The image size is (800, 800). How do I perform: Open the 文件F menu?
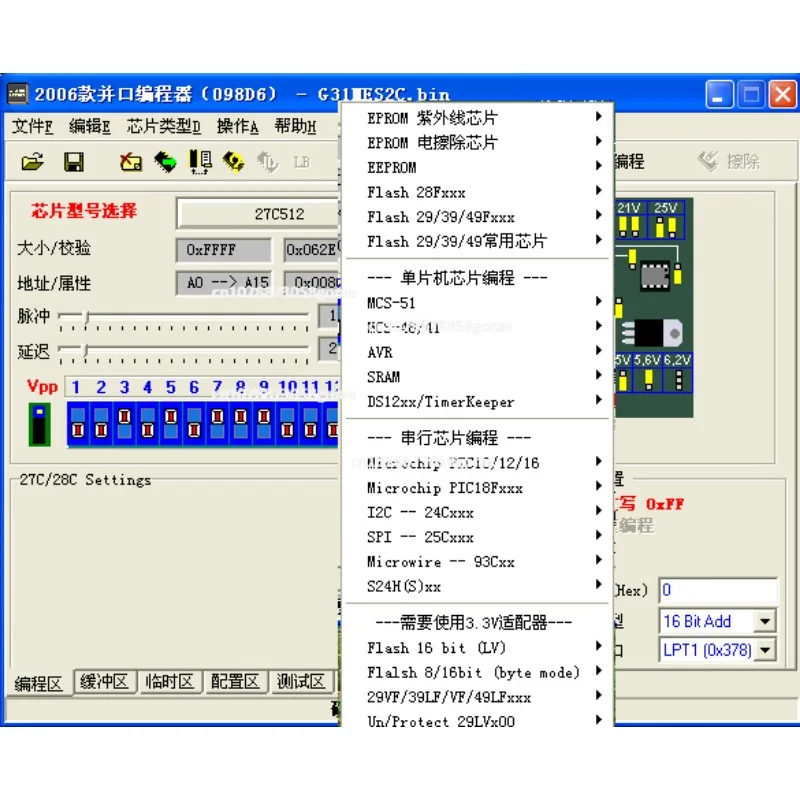[x=33, y=126]
